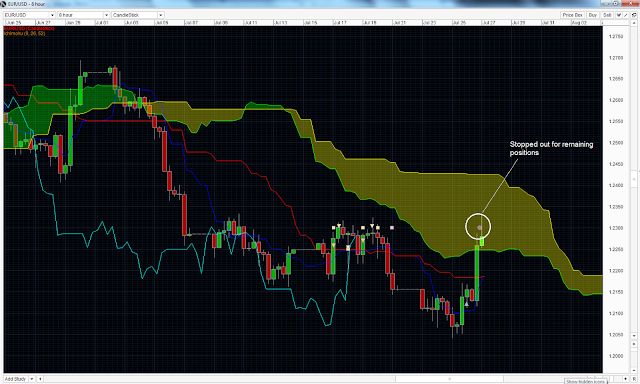Click the up arrow above the price axis

tap(634, 23)
